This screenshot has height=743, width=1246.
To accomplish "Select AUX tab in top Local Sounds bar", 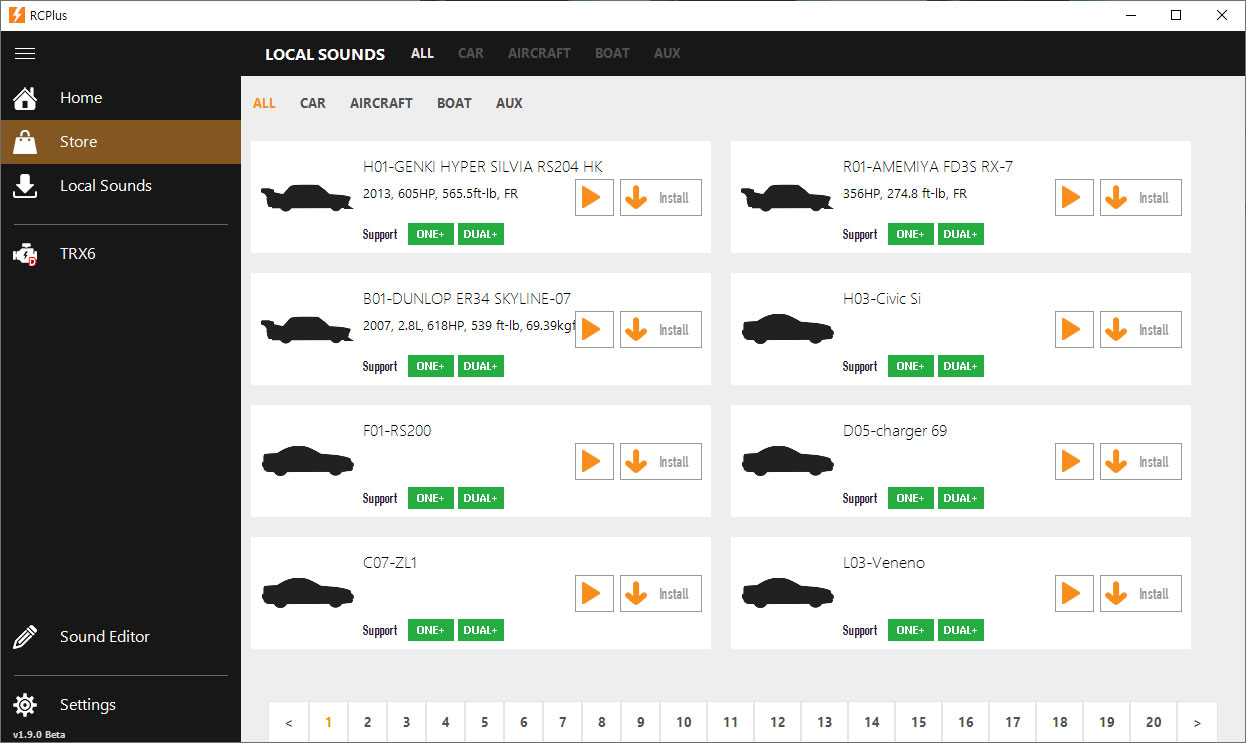I will (667, 53).
